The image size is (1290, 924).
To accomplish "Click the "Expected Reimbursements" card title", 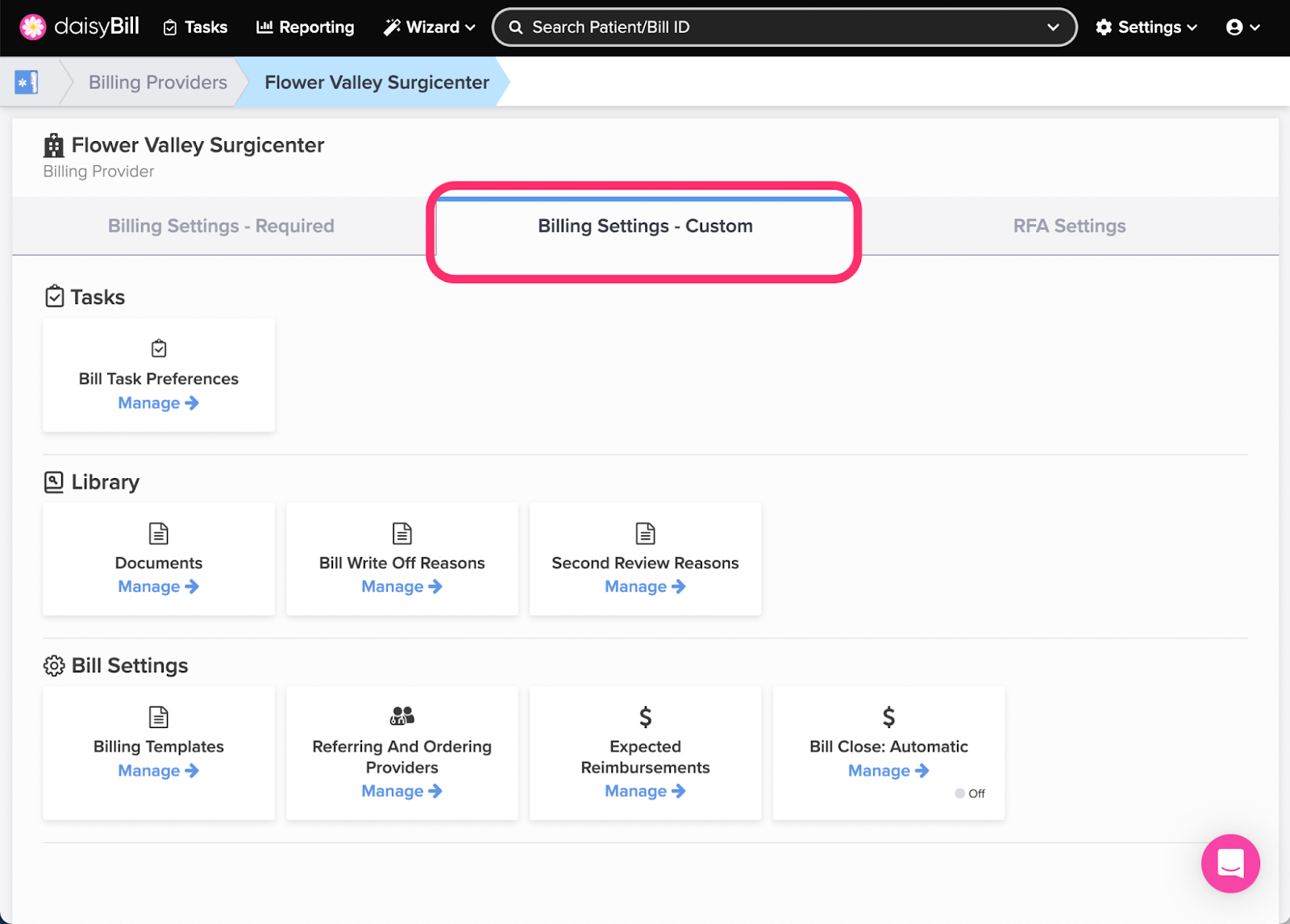I will [645, 757].
